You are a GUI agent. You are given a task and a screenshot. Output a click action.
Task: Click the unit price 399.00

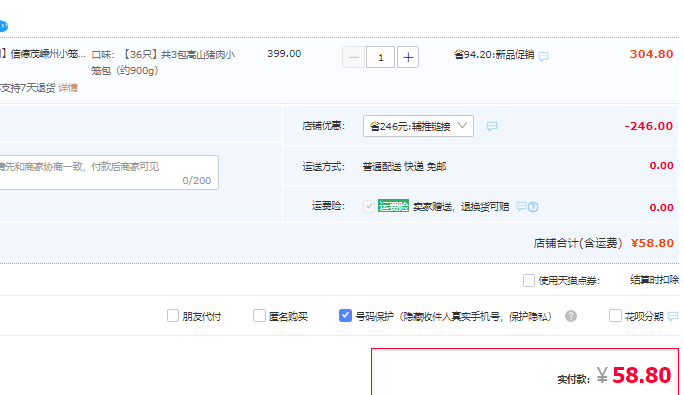tap(284, 54)
